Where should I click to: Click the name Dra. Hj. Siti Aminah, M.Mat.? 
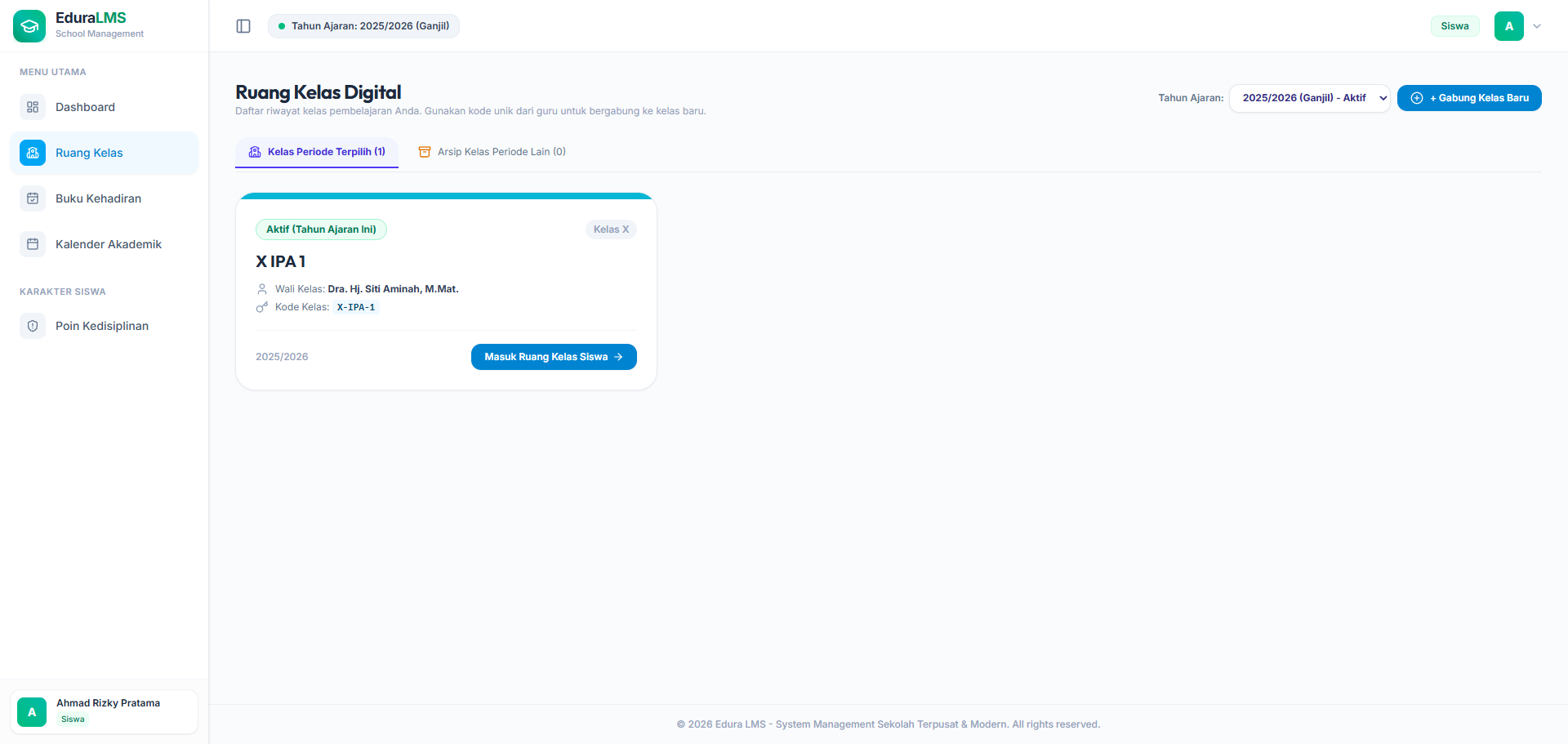pos(393,289)
